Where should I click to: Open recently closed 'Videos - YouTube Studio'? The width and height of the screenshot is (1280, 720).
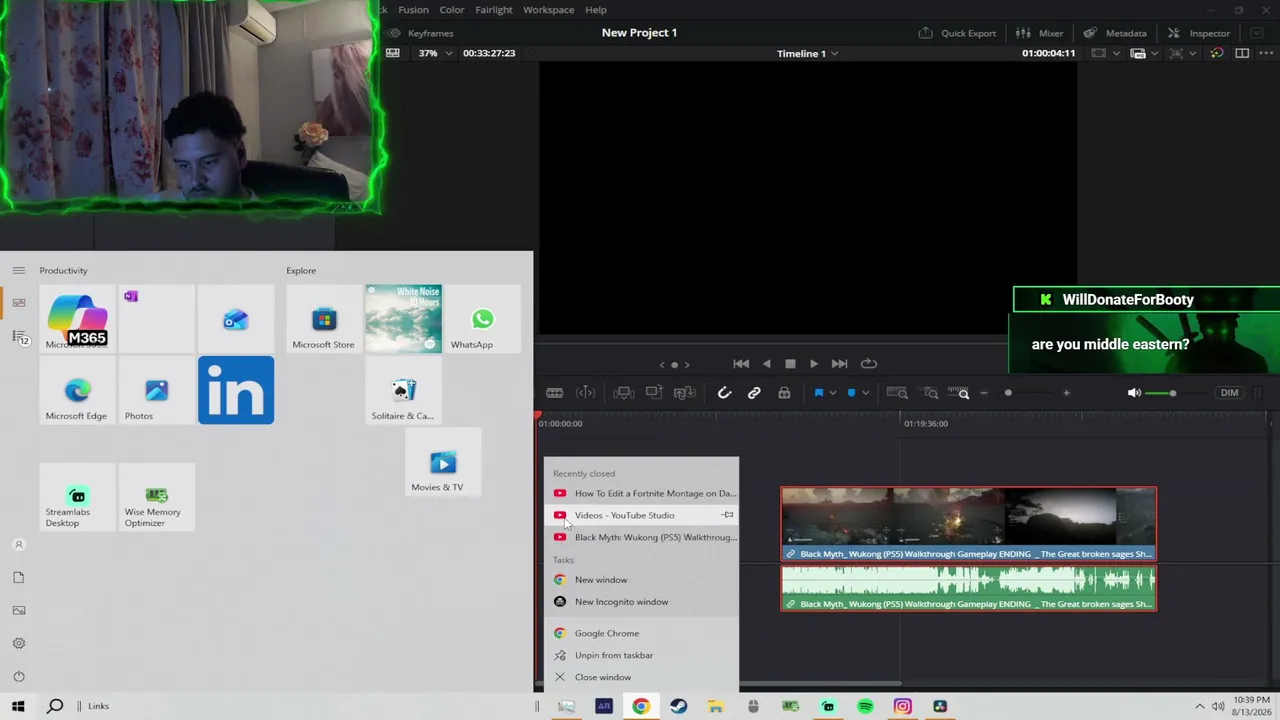click(641, 515)
